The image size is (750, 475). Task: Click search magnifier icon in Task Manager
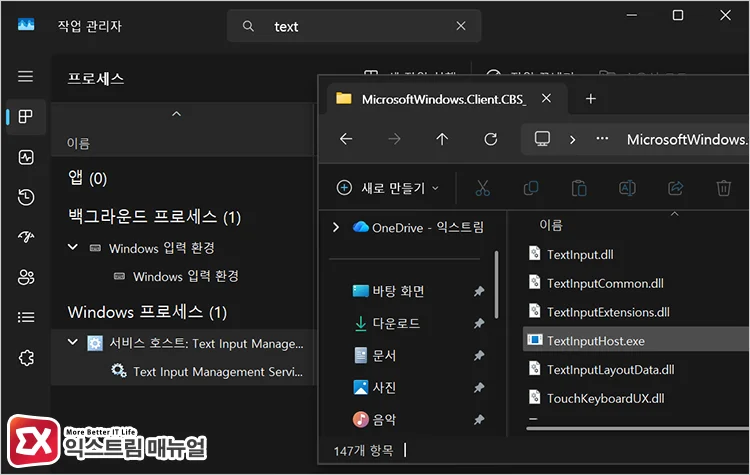[x=248, y=26]
